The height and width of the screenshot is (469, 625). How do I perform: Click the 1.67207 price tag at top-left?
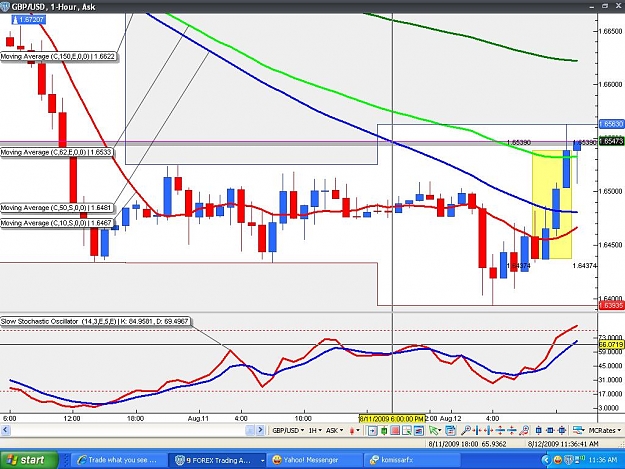pyautogui.click(x=28, y=20)
